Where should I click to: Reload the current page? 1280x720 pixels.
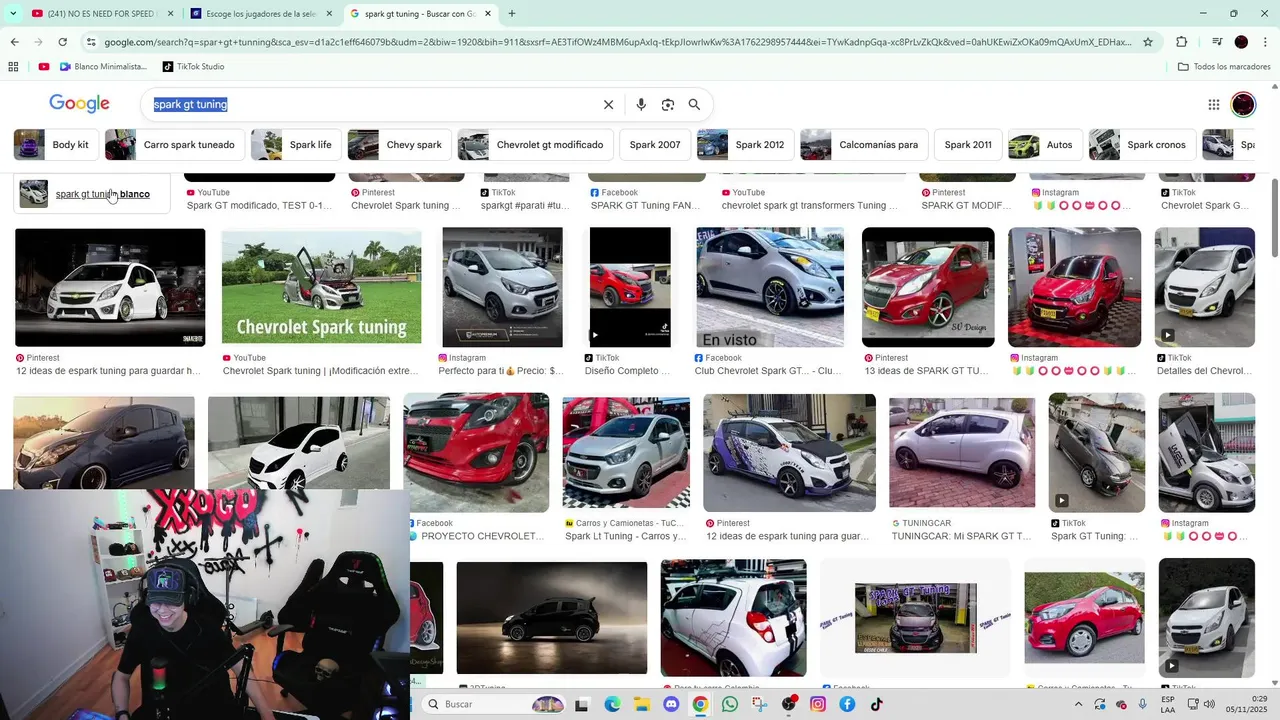62,42
